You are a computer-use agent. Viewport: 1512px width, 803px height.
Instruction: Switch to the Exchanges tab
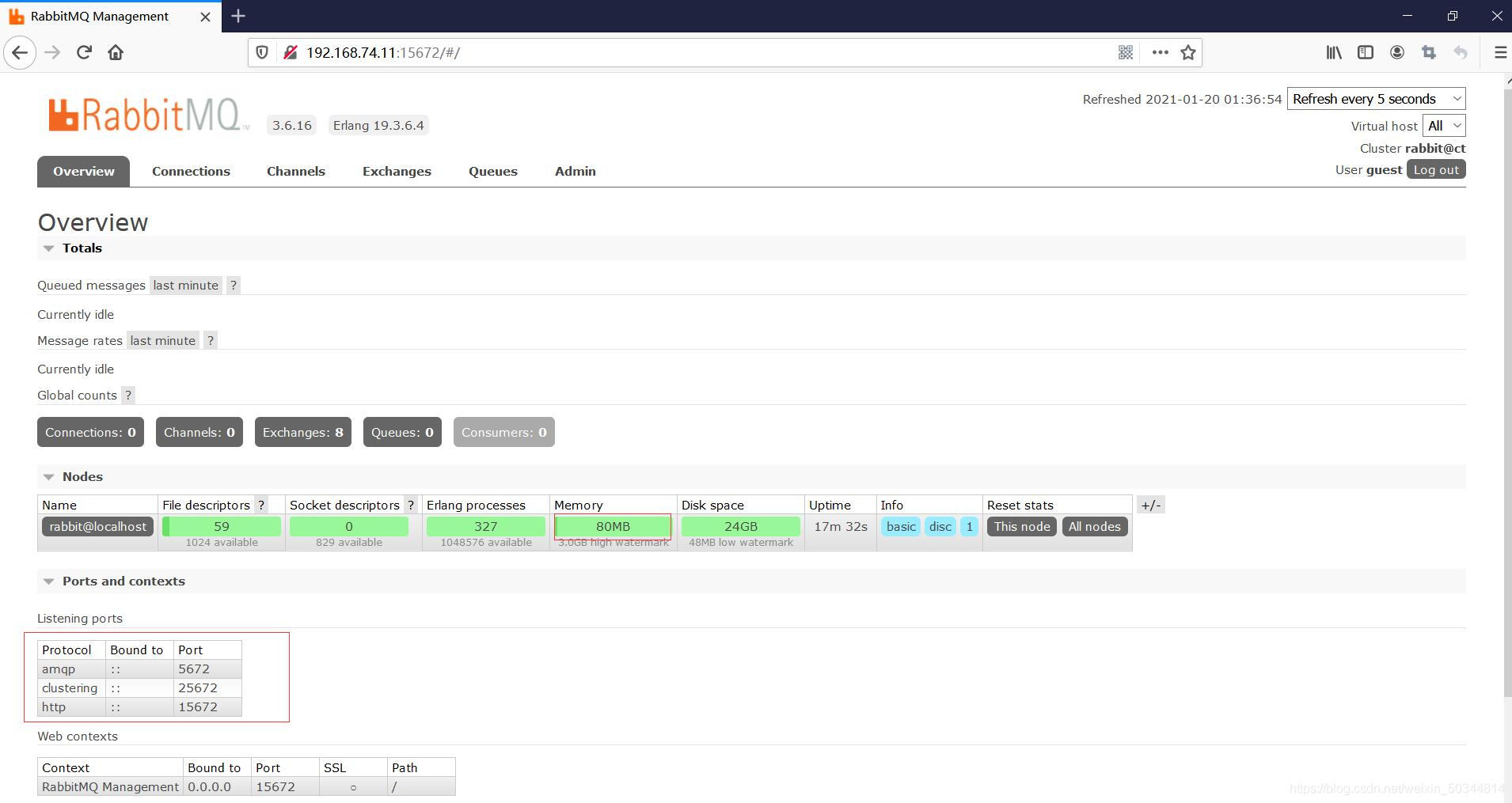point(397,172)
